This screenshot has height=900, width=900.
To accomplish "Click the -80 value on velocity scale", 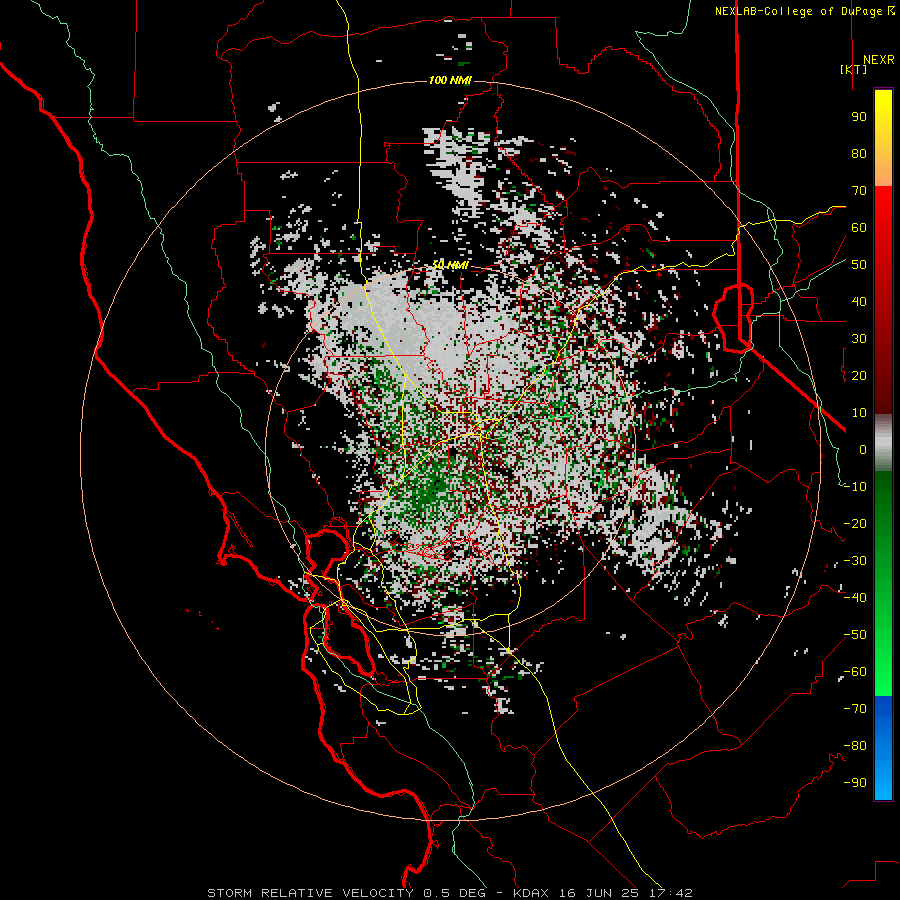I will [x=855, y=746].
